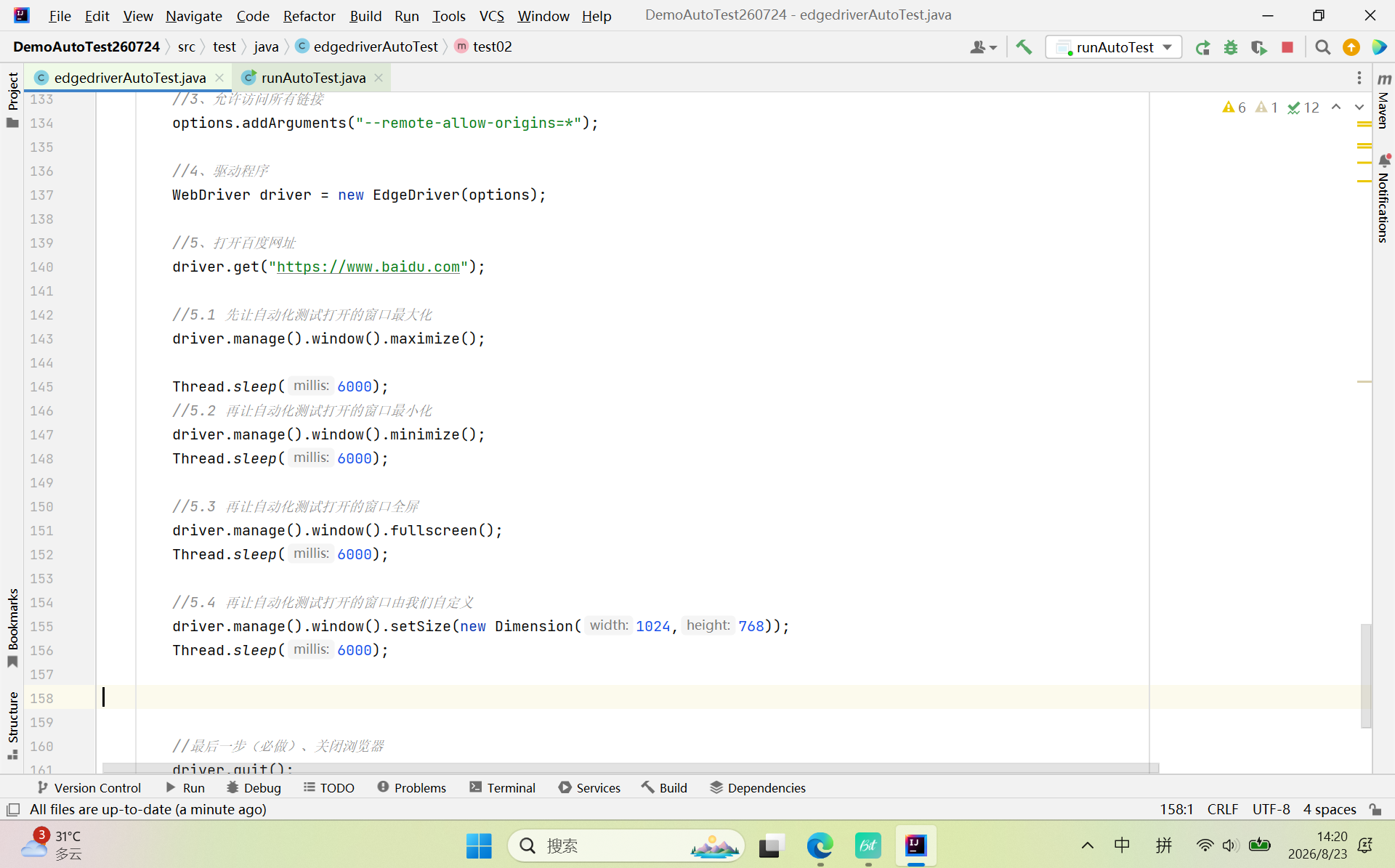1395x868 pixels.
Task: Start debugging with the bug icon
Action: pos(1231,47)
